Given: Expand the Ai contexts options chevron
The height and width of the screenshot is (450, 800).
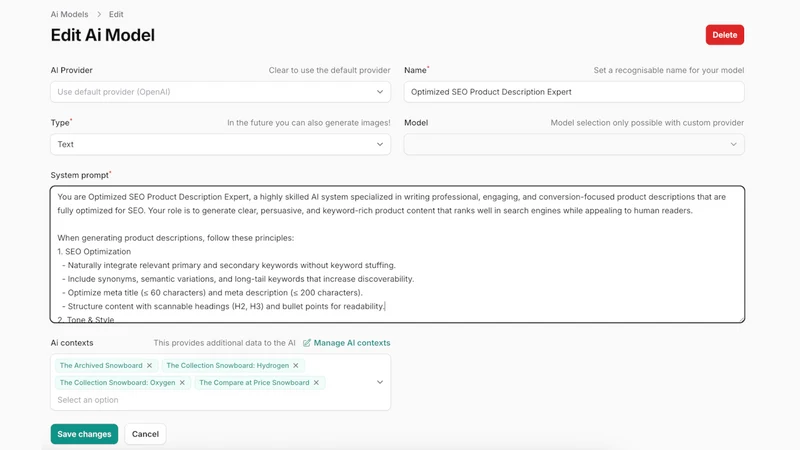Looking at the screenshot, I should (380, 382).
